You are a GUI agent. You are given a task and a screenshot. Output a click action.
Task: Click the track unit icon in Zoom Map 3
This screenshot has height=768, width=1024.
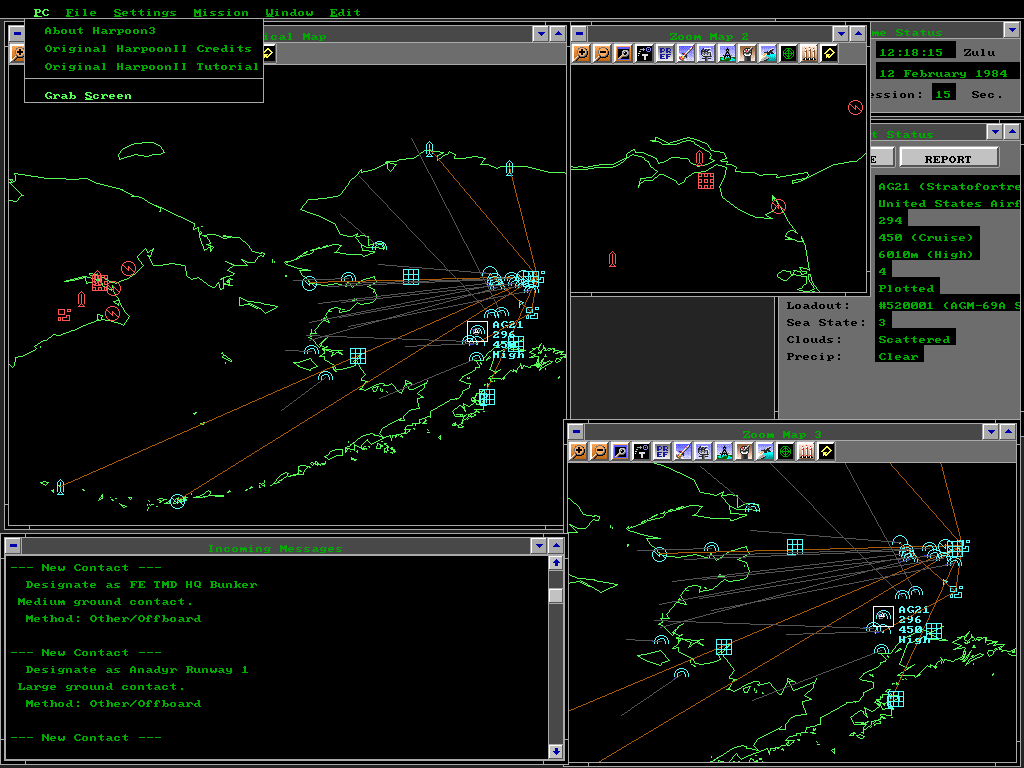[641, 451]
